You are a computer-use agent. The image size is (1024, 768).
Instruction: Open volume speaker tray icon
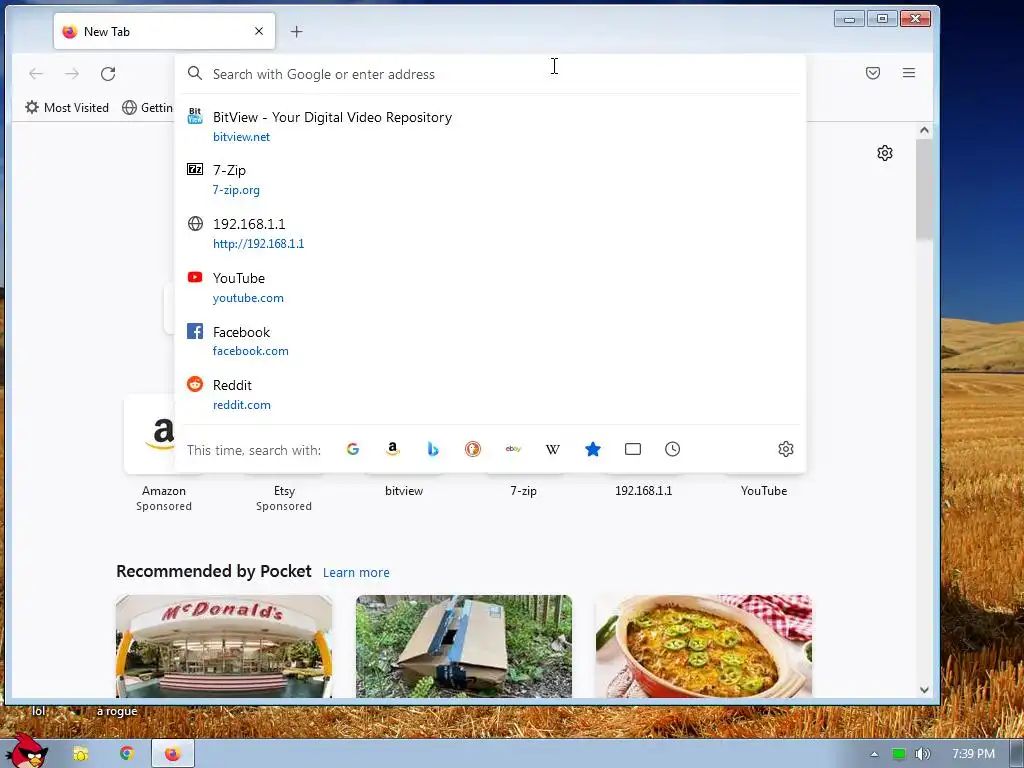pyautogui.click(x=922, y=754)
